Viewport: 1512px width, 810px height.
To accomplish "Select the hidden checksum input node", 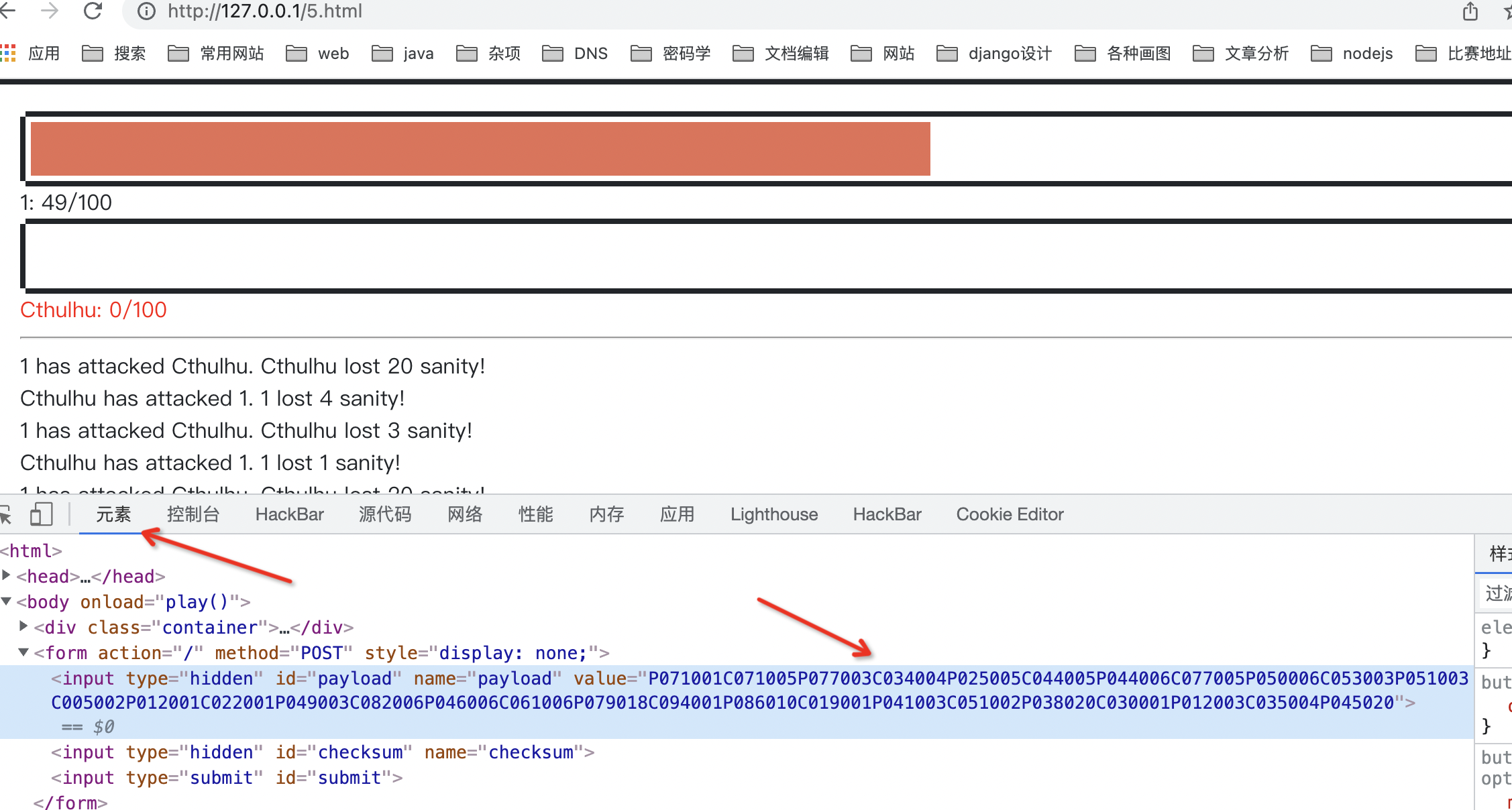I will pyautogui.click(x=323, y=752).
